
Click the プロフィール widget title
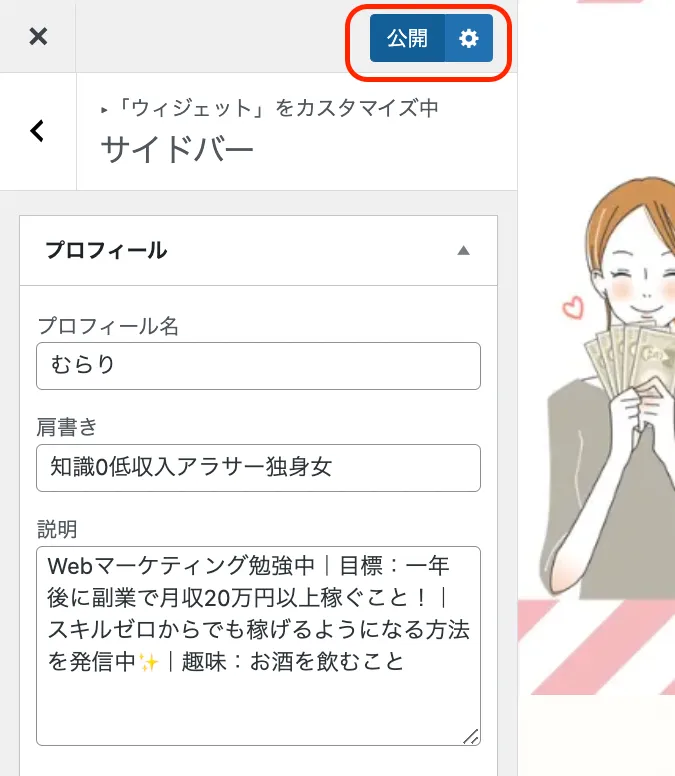coord(106,250)
